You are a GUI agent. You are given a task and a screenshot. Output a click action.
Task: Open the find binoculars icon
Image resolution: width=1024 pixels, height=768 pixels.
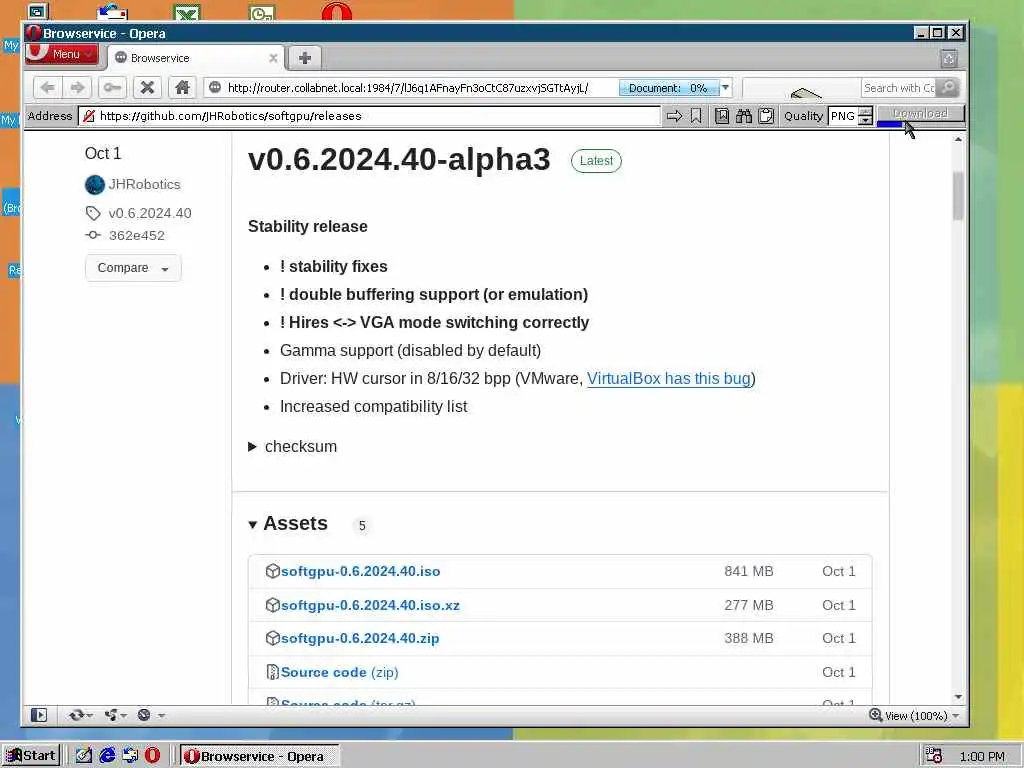tap(744, 116)
